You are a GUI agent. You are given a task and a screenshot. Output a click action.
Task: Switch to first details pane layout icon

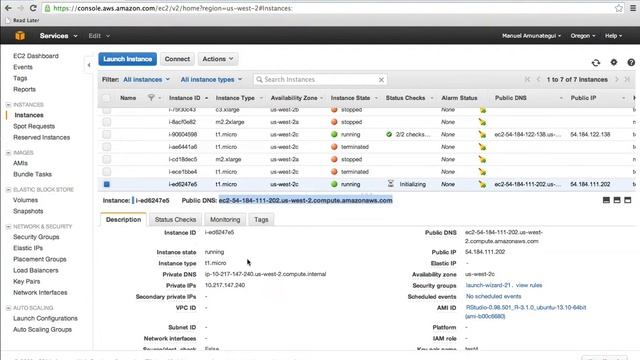coord(606,200)
